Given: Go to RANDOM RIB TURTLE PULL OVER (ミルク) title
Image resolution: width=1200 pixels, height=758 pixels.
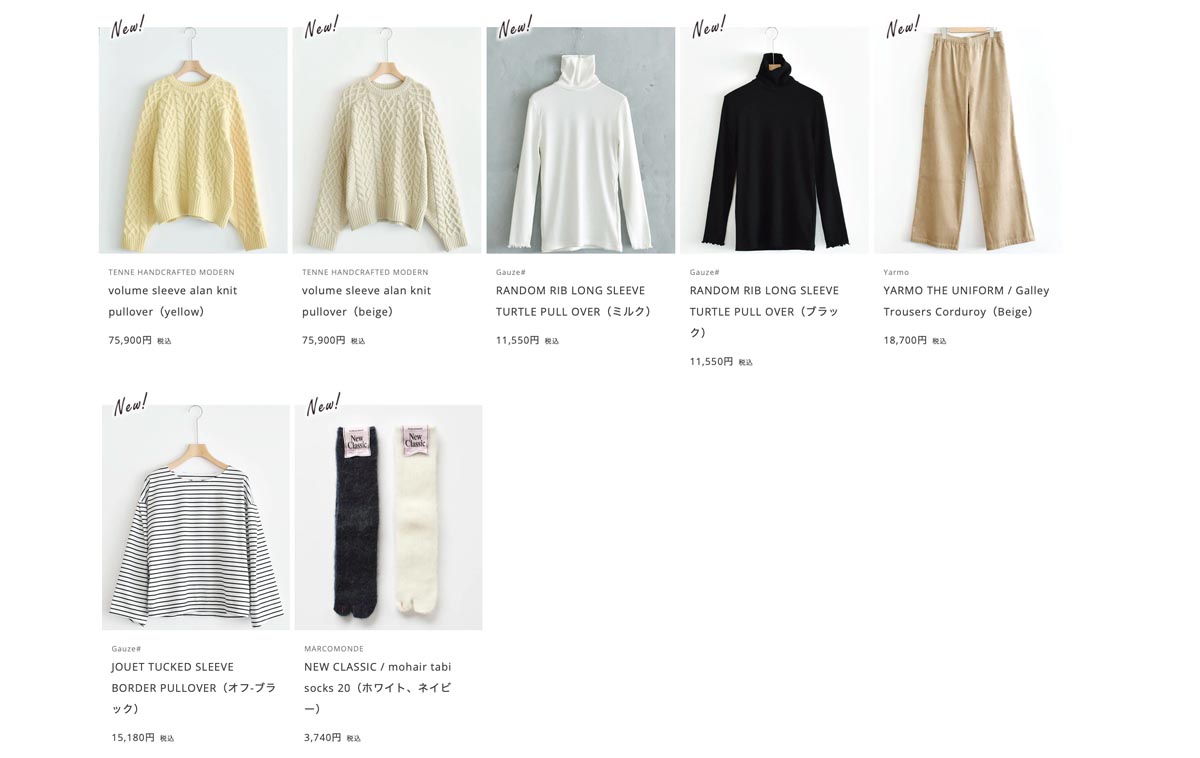Looking at the screenshot, I should pyautogui.click(x=574, y=301).
